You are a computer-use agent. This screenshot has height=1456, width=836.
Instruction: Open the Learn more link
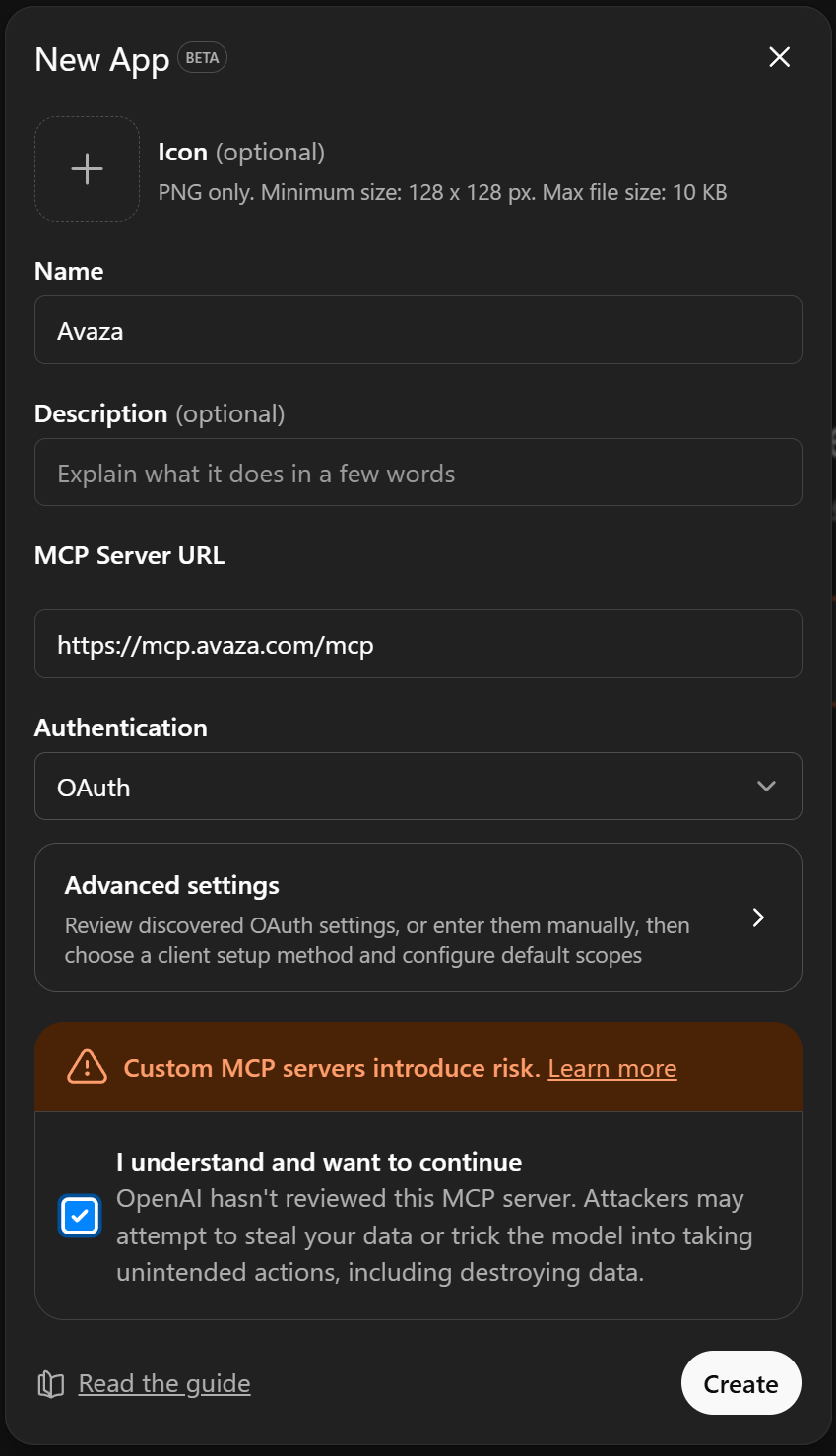tap(611, 1068)
